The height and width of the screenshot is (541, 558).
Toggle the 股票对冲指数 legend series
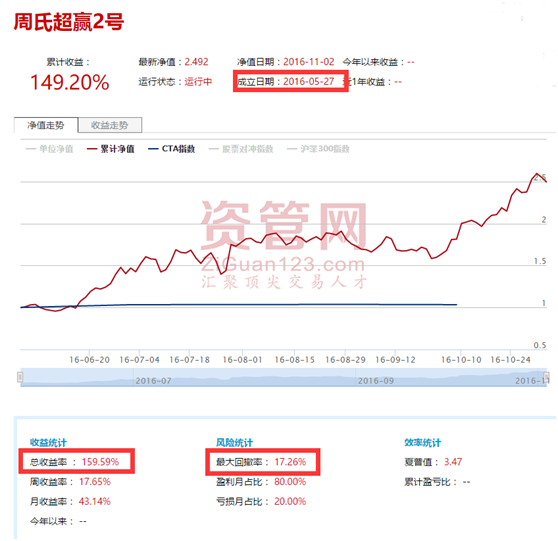pyautogui.click(x=241, y=149)
